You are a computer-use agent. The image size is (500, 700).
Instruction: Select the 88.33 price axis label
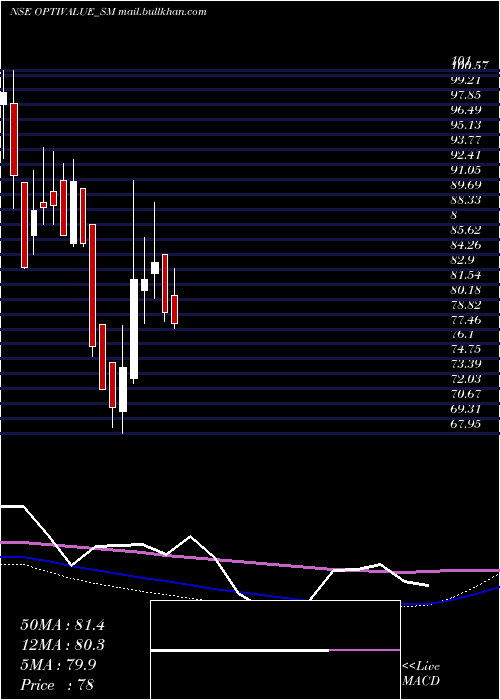[x=467, y=200]
